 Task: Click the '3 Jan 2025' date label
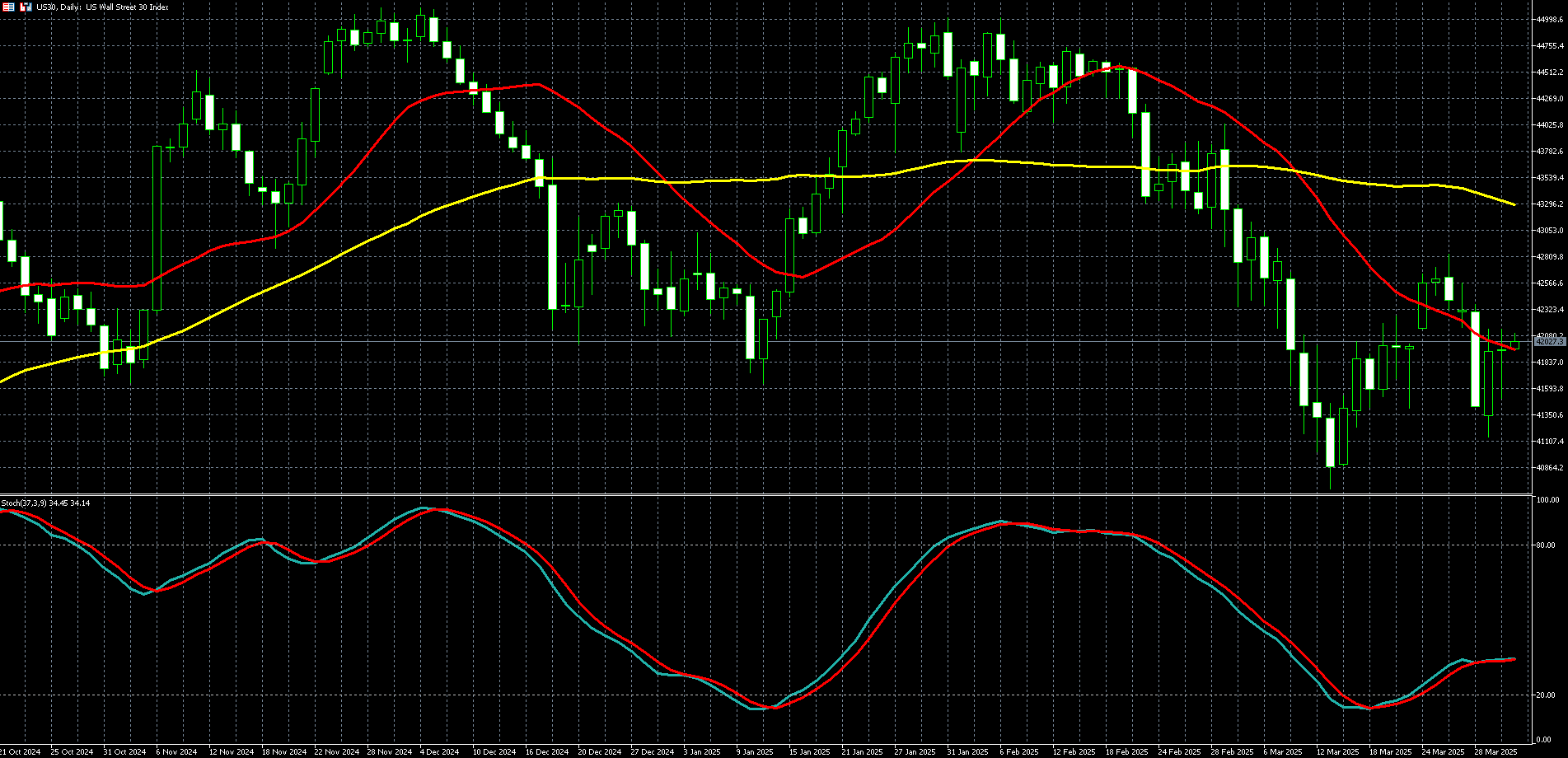point(703,752)
